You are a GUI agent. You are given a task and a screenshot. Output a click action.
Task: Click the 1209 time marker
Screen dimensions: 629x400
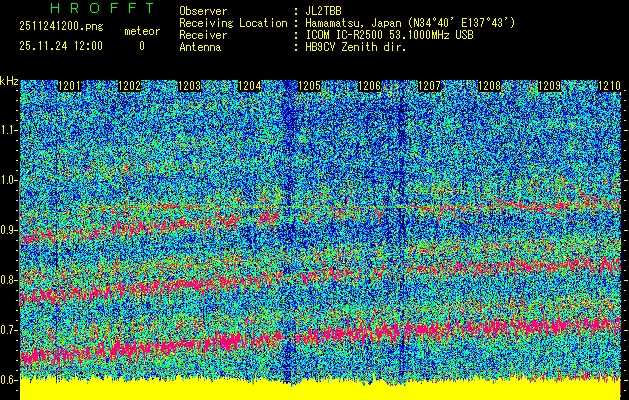point(549,87)
